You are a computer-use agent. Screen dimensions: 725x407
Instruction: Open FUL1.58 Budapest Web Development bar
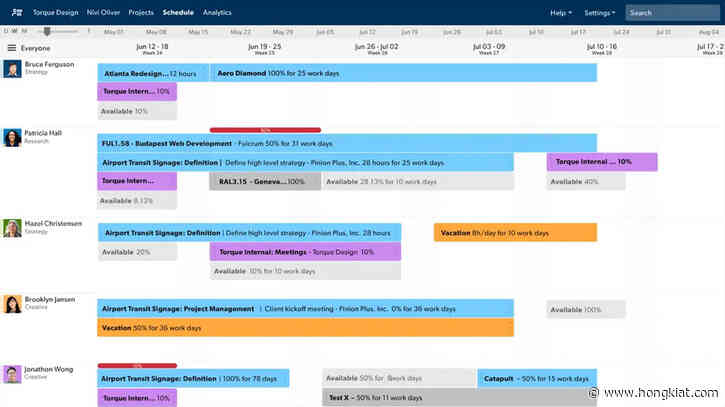pyautogui.click(x=347, y=143)
